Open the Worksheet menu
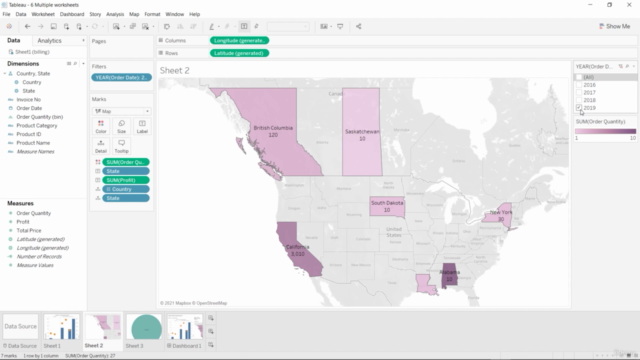 (43, 14)
